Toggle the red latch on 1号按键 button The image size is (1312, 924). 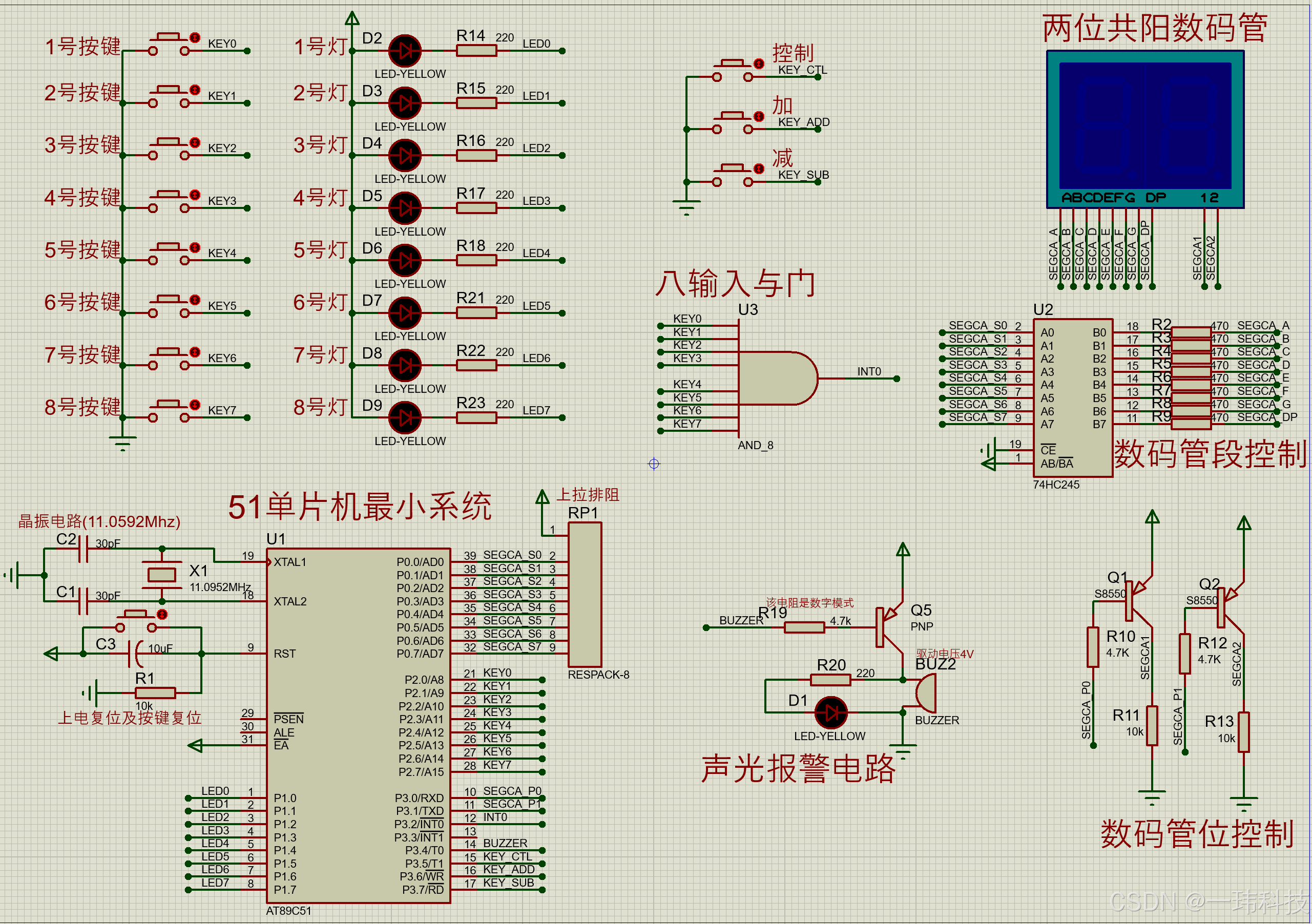(195, 38)
